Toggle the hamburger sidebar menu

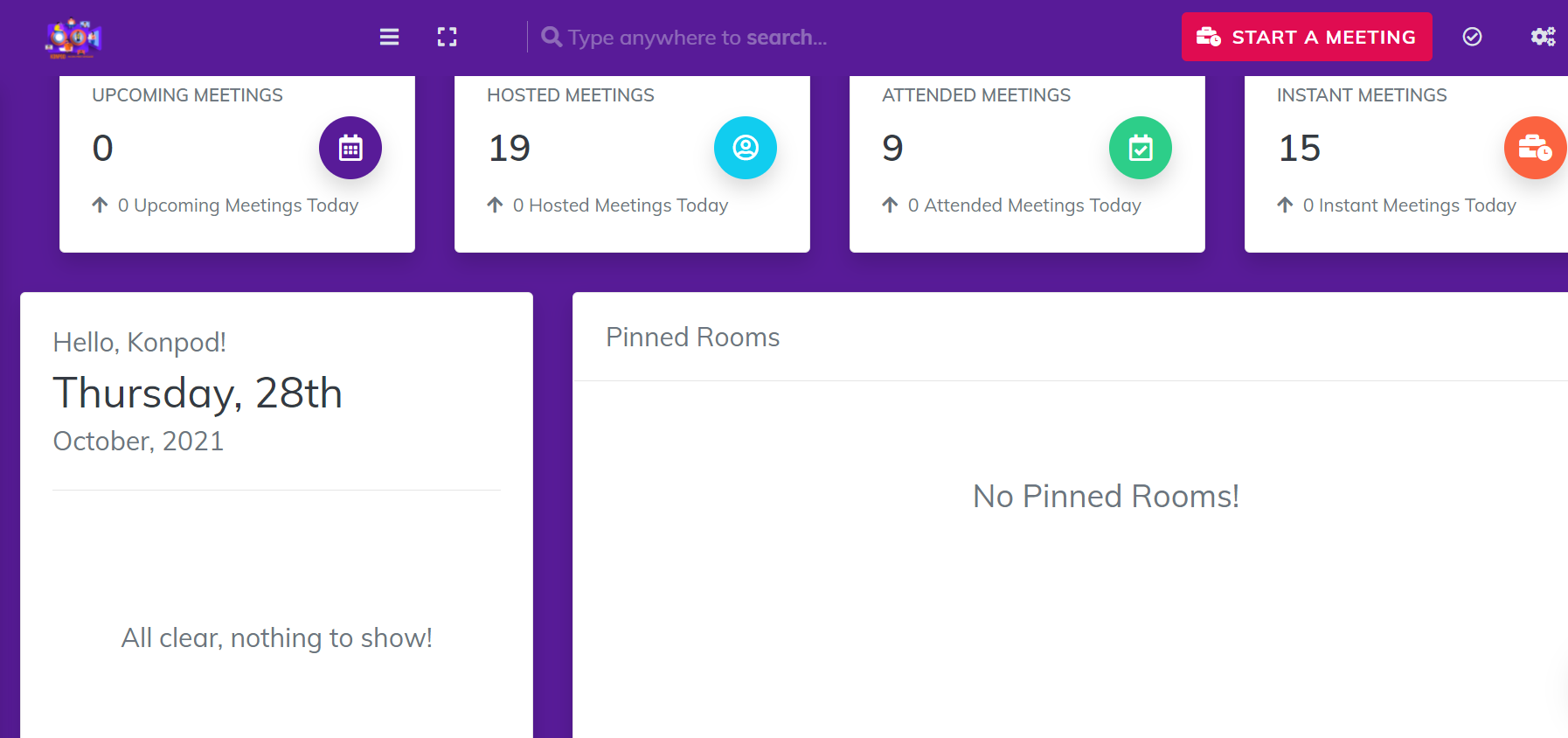[x=389, y=37]
